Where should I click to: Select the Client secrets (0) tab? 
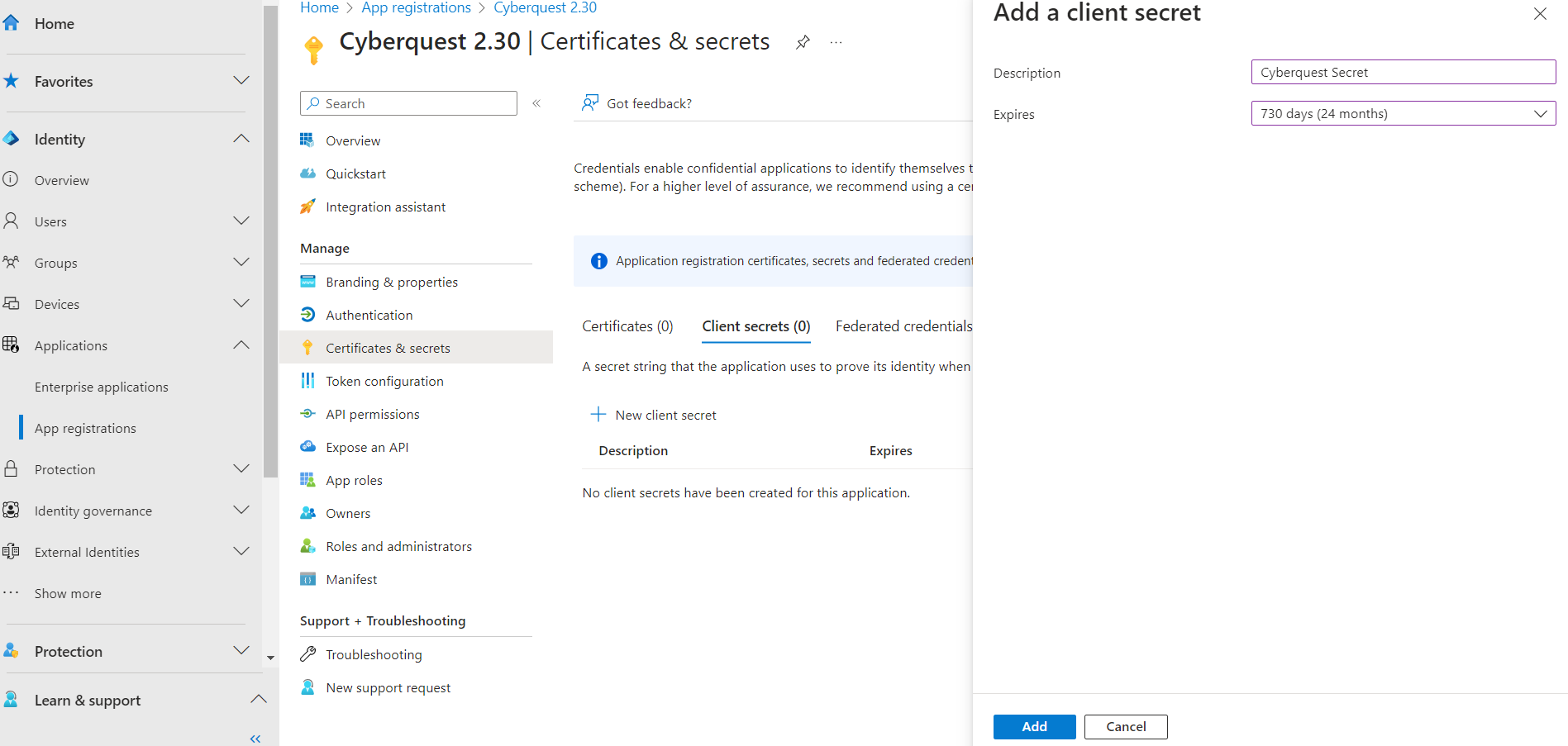click(756, 326)
